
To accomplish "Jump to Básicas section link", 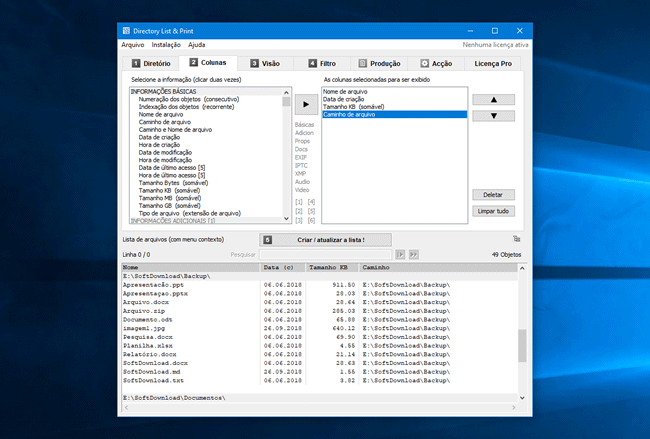I will (304, 125).
